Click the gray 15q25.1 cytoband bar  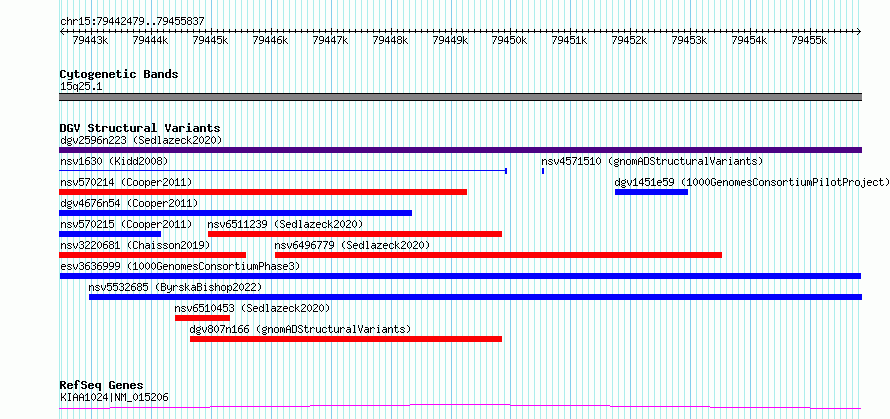pyautogui.click(x=460, y=97)
